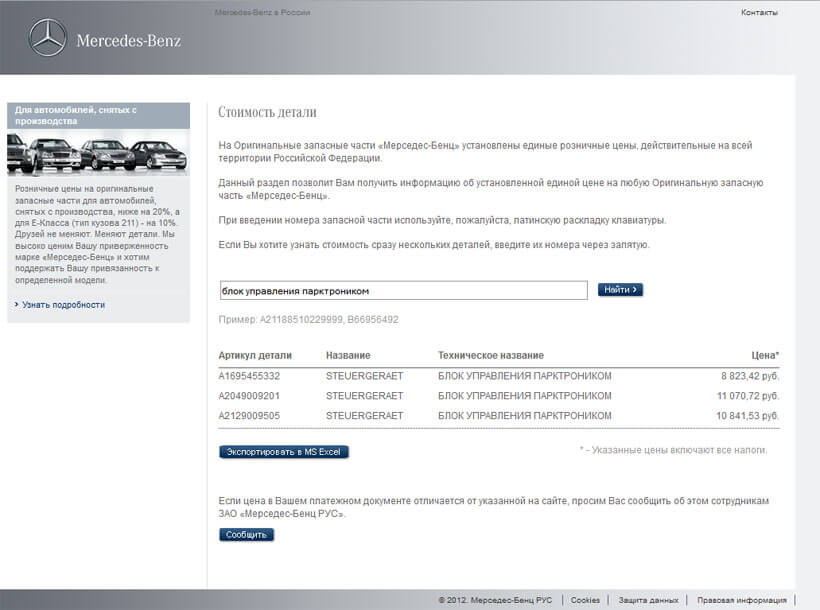
Task: Click the '© 2012. Мерседес-Бенц РУС' footer text
Action: 495,600
